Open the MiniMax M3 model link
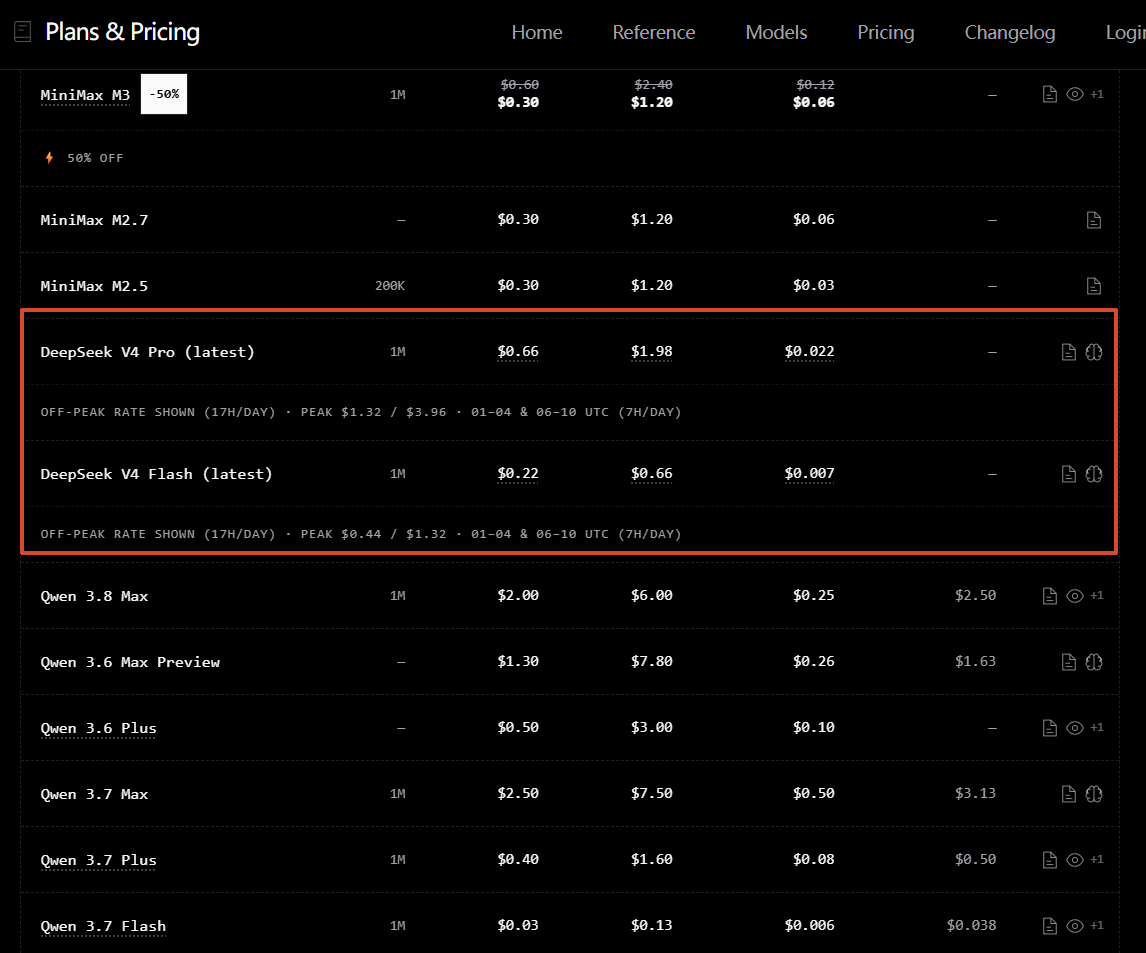 tap(85, 95)
